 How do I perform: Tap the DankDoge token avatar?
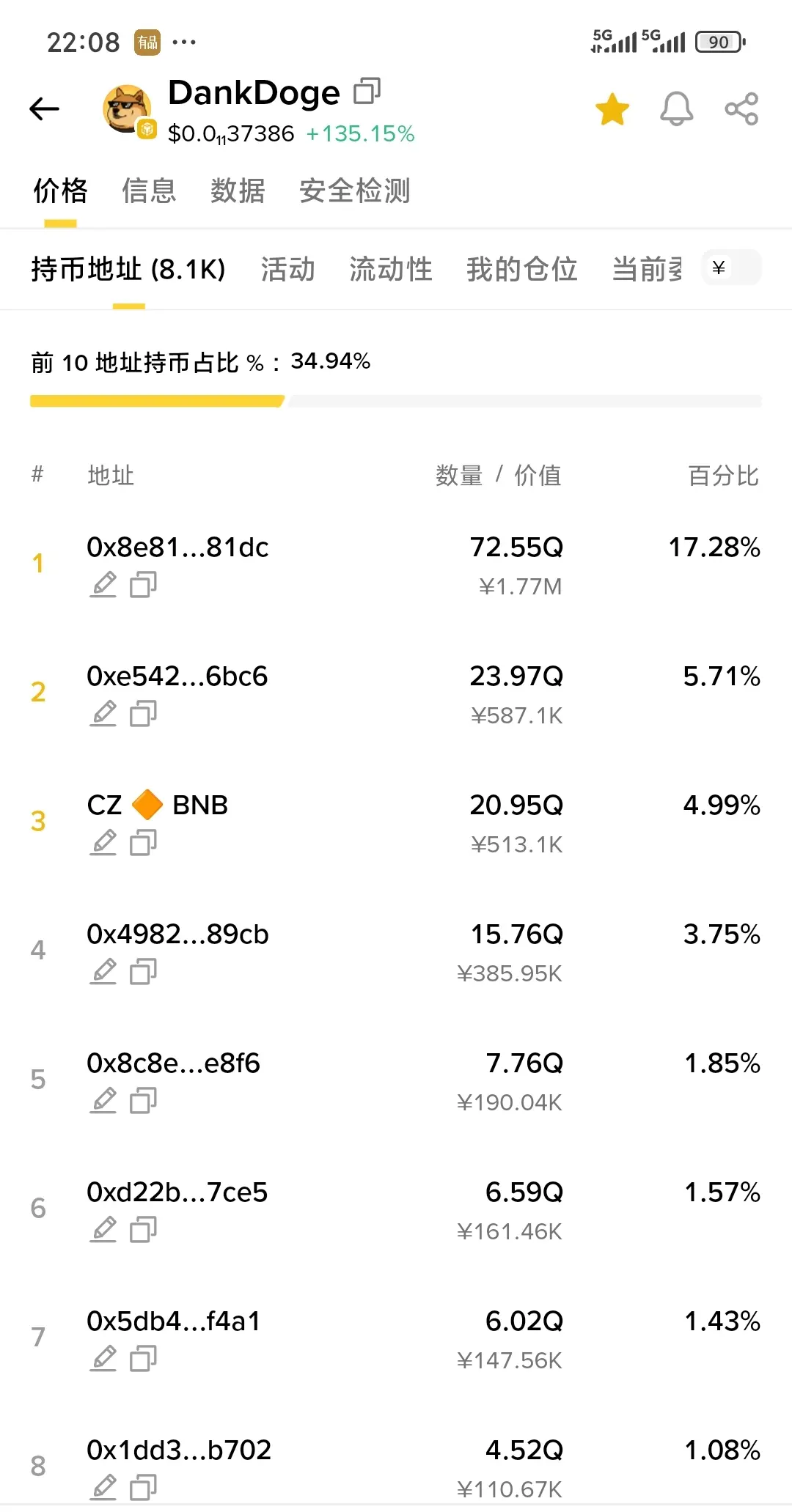(128, 109)
